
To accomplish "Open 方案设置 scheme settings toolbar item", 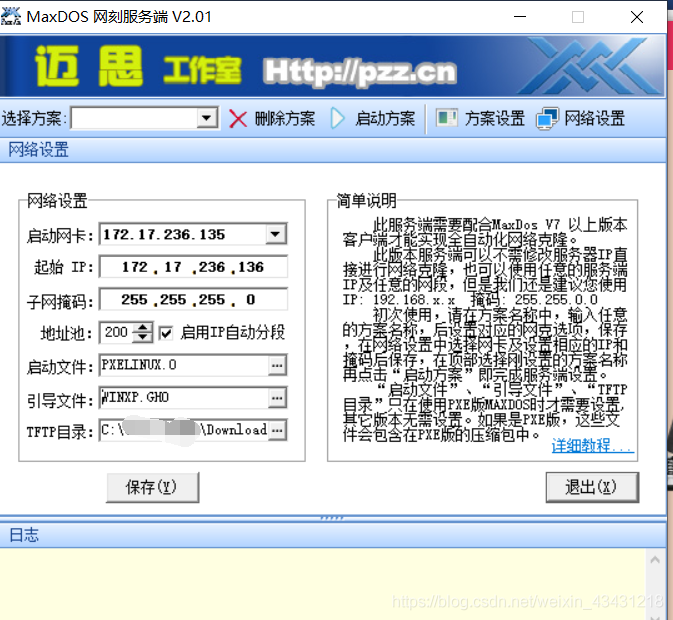I will pyautogui.click(x=480, y=118).
